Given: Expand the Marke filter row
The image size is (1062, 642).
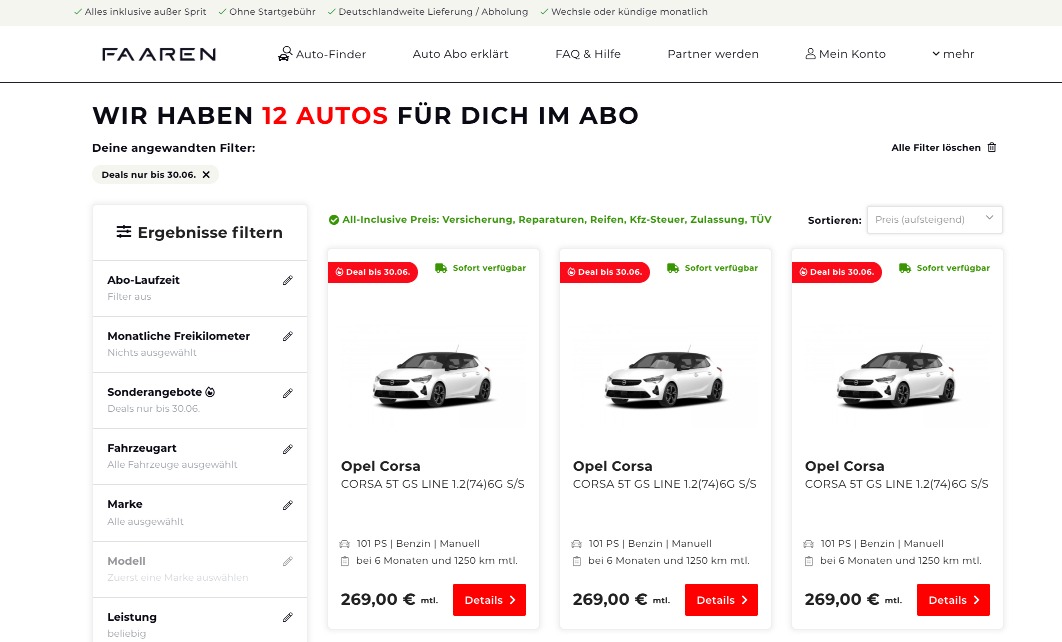Looking at the screenshot, I should [200, 513].
